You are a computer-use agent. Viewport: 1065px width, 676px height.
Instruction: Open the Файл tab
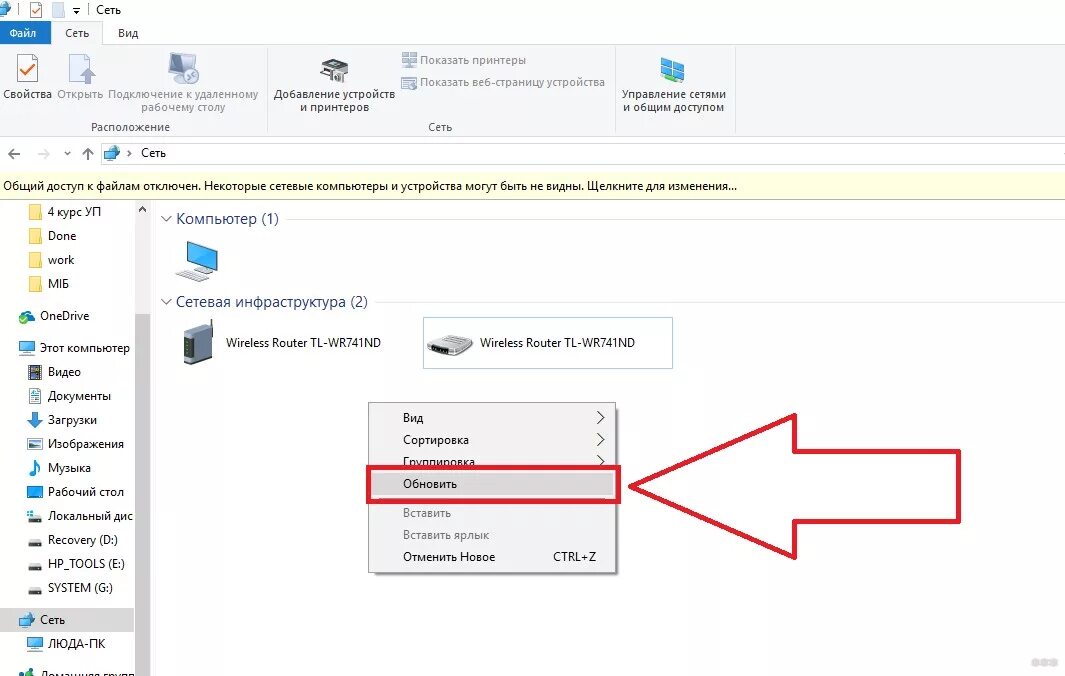coord(23,33)
